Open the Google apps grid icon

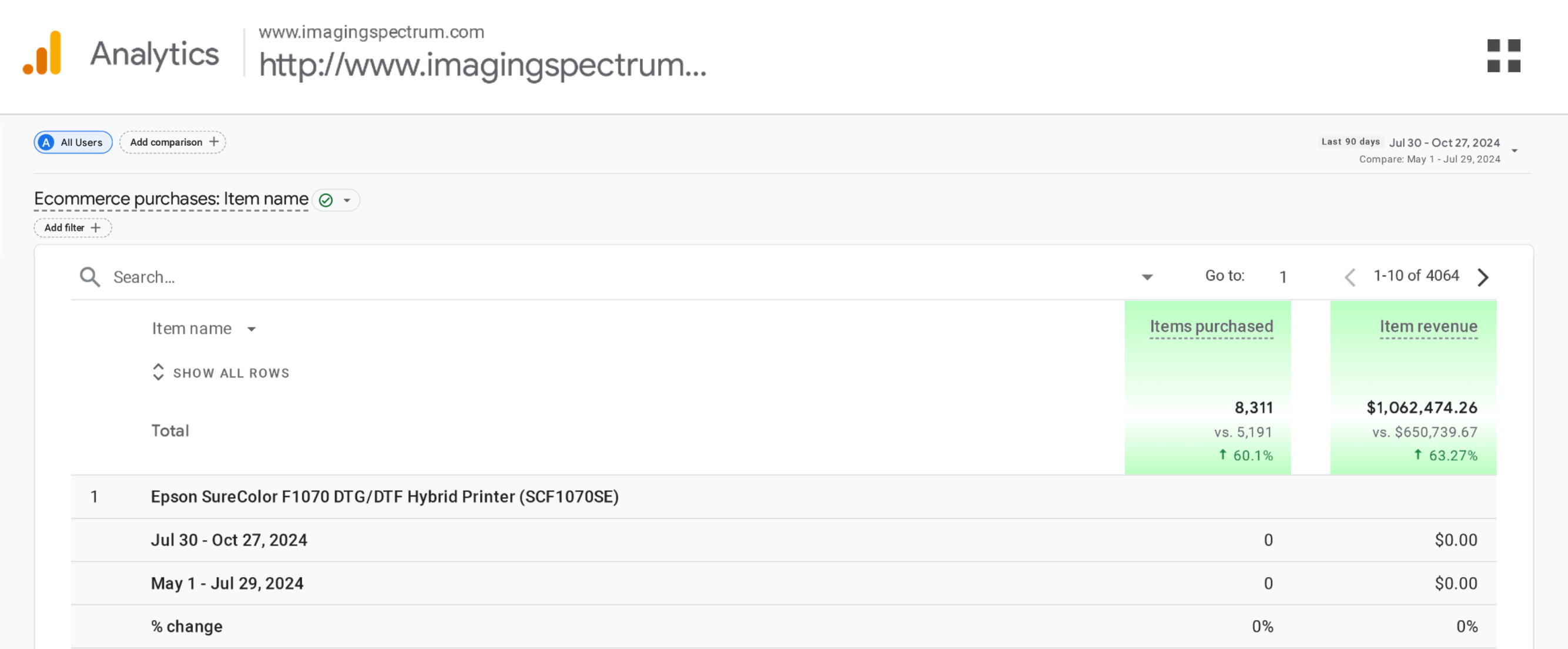click(1504, 56)
